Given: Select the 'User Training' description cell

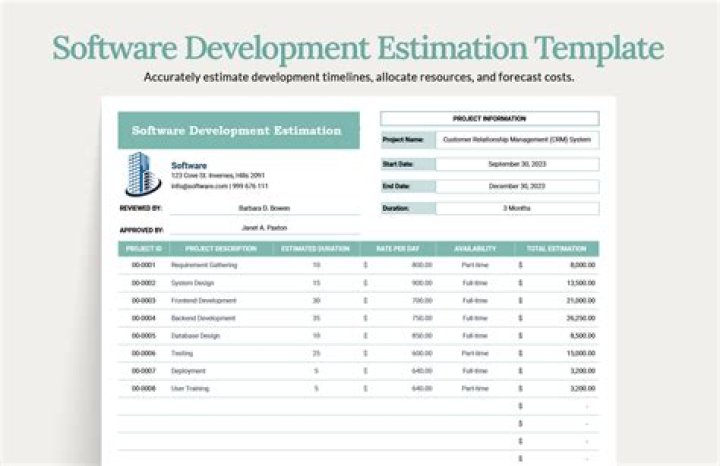Looking at the screenshot, I should 190,388.
